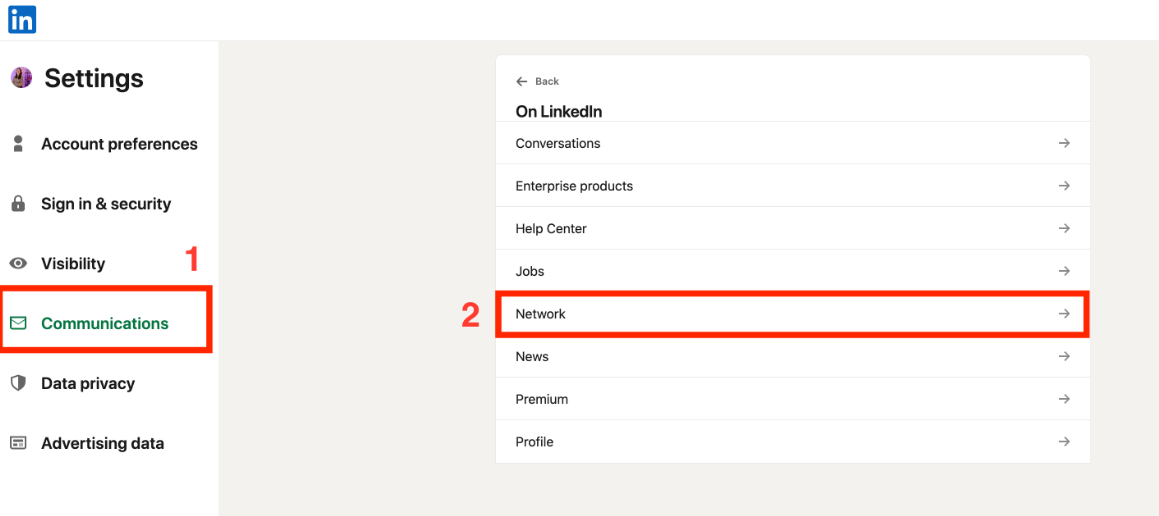Click the Sign in & security lock icon
Screen dimensions: 1159x516
tap(18, 203)
